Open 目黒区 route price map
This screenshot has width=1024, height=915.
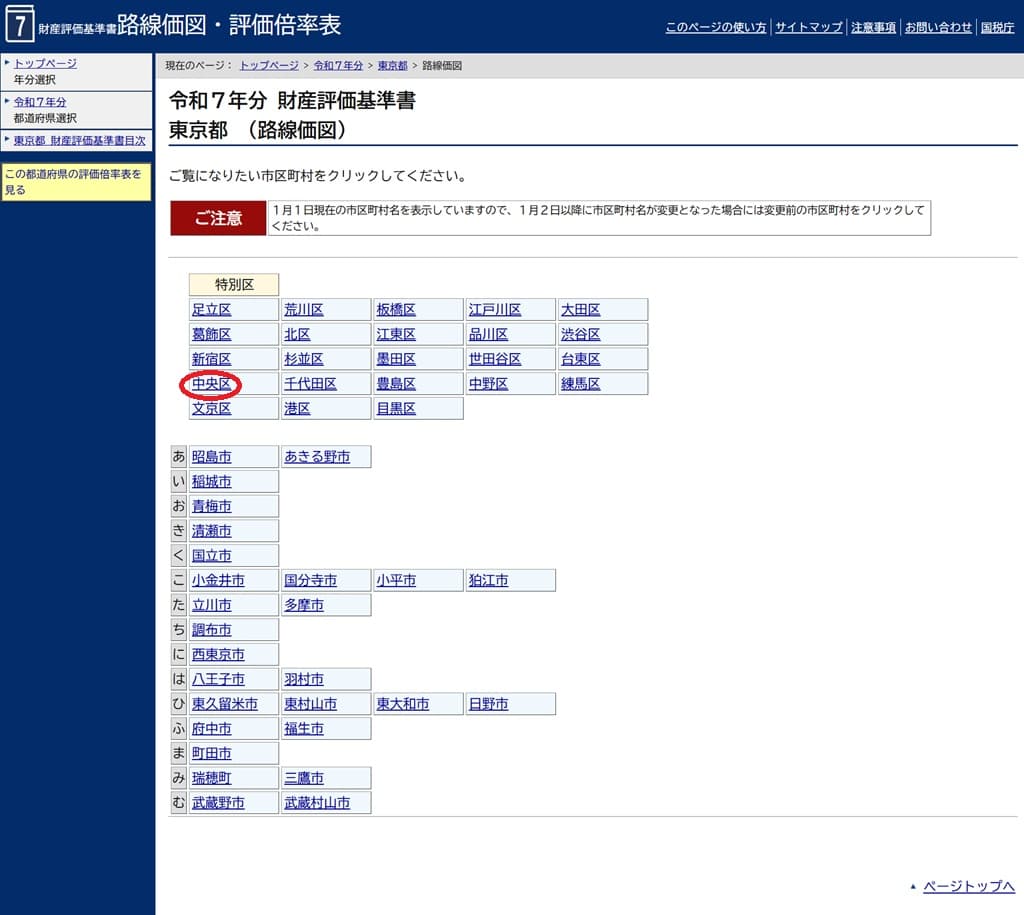[396, 409]
